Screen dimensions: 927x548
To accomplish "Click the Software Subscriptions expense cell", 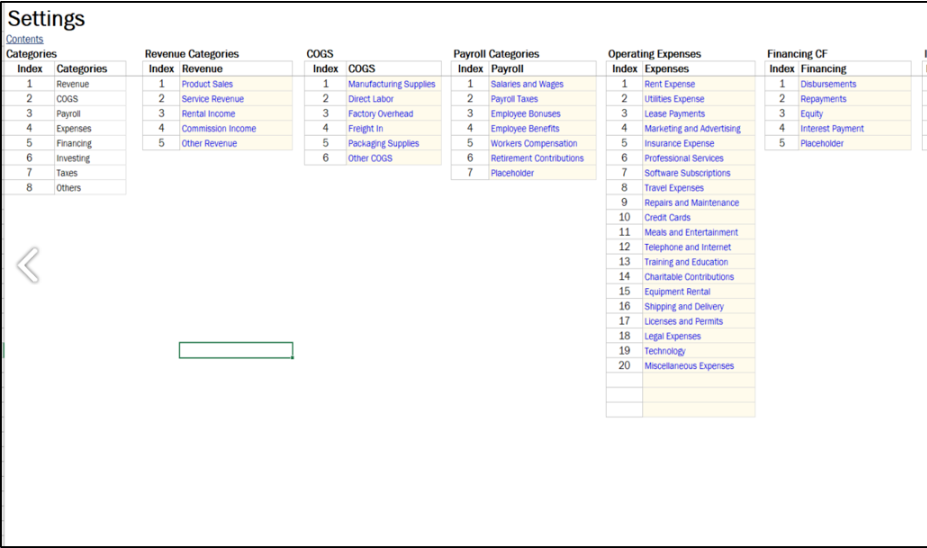I will 687,173.
